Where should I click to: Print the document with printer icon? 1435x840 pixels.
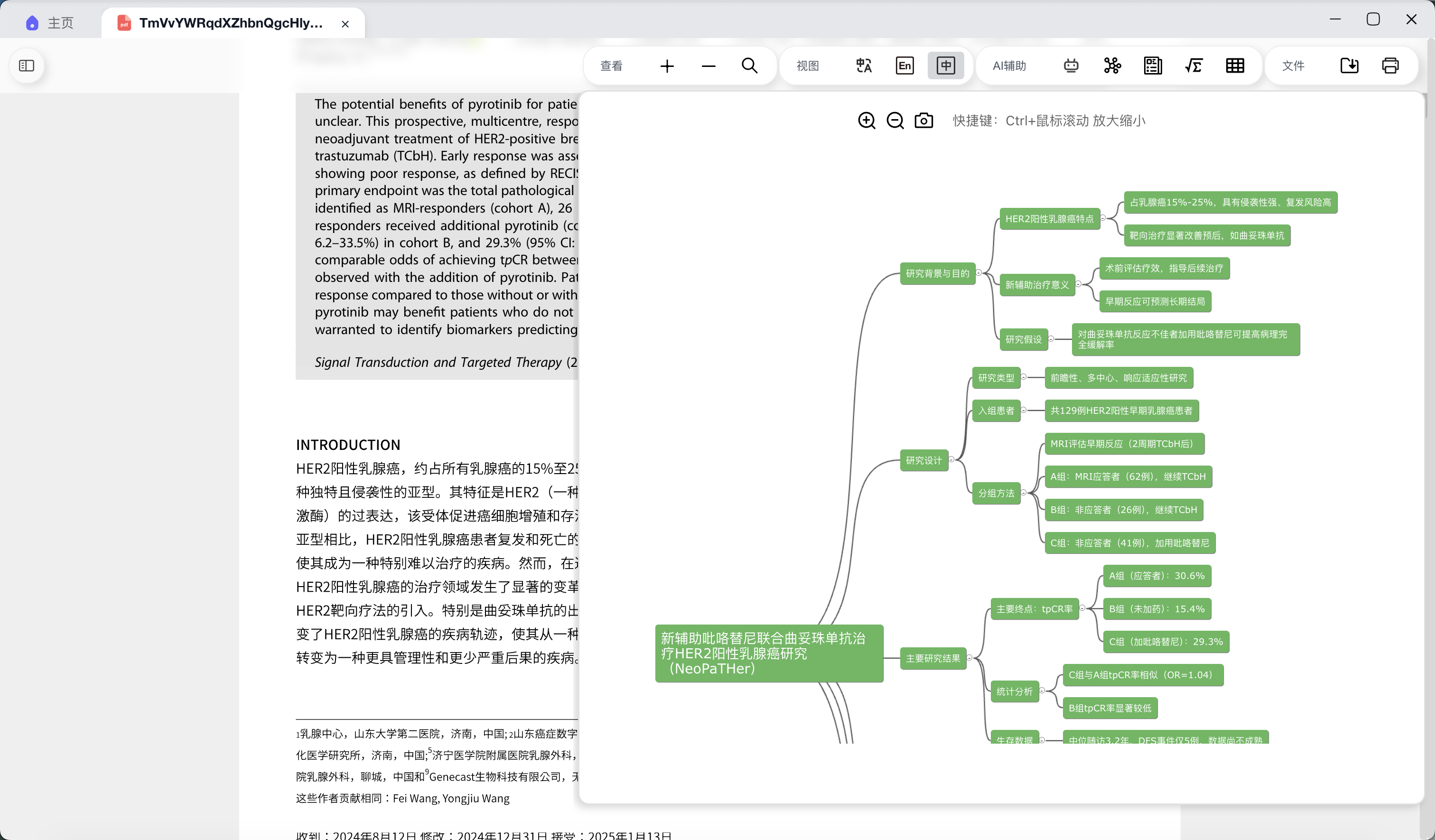click(x=1390, y=66)
